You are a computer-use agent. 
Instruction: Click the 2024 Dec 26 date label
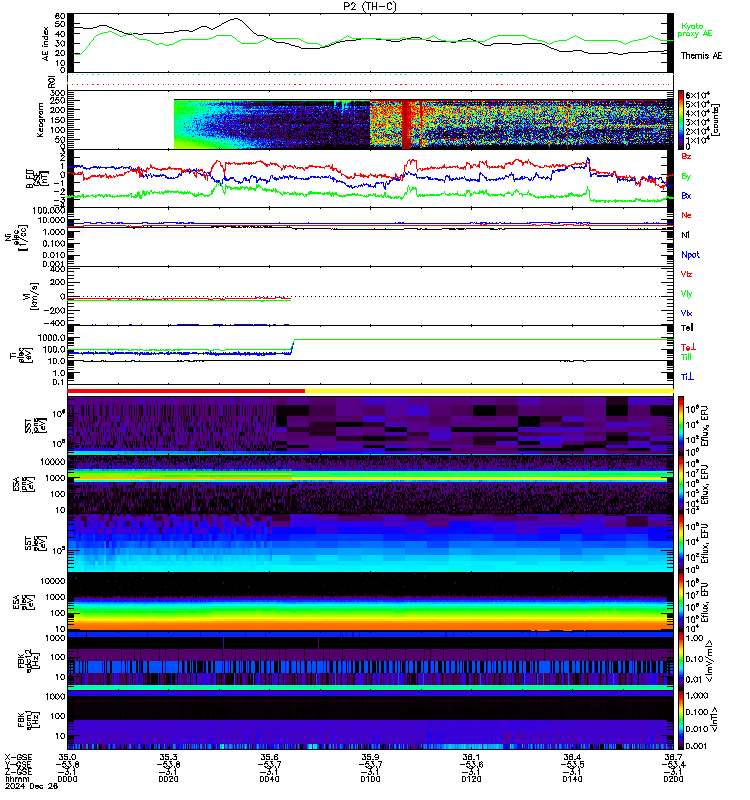32,786
